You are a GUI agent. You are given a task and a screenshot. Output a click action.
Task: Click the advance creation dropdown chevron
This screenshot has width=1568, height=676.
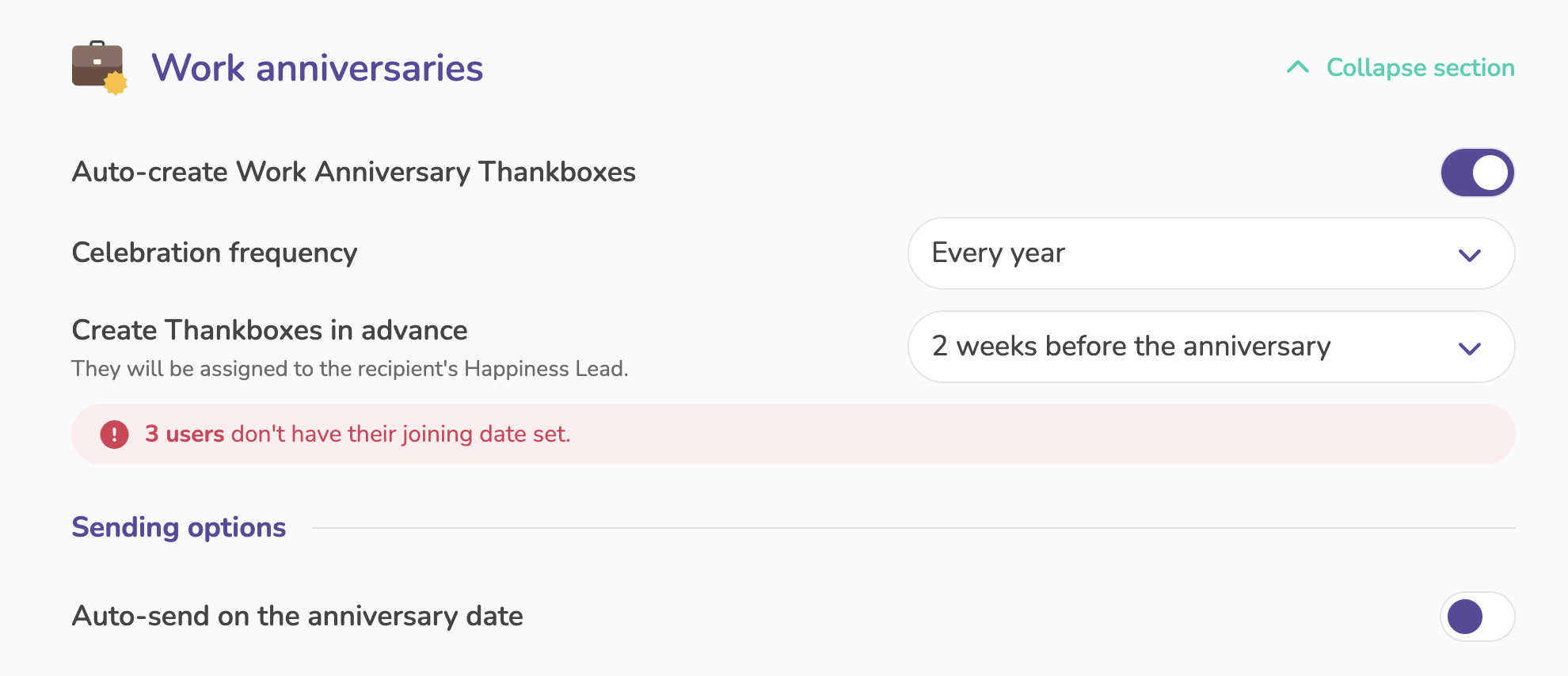click(x=1470, y=348)
